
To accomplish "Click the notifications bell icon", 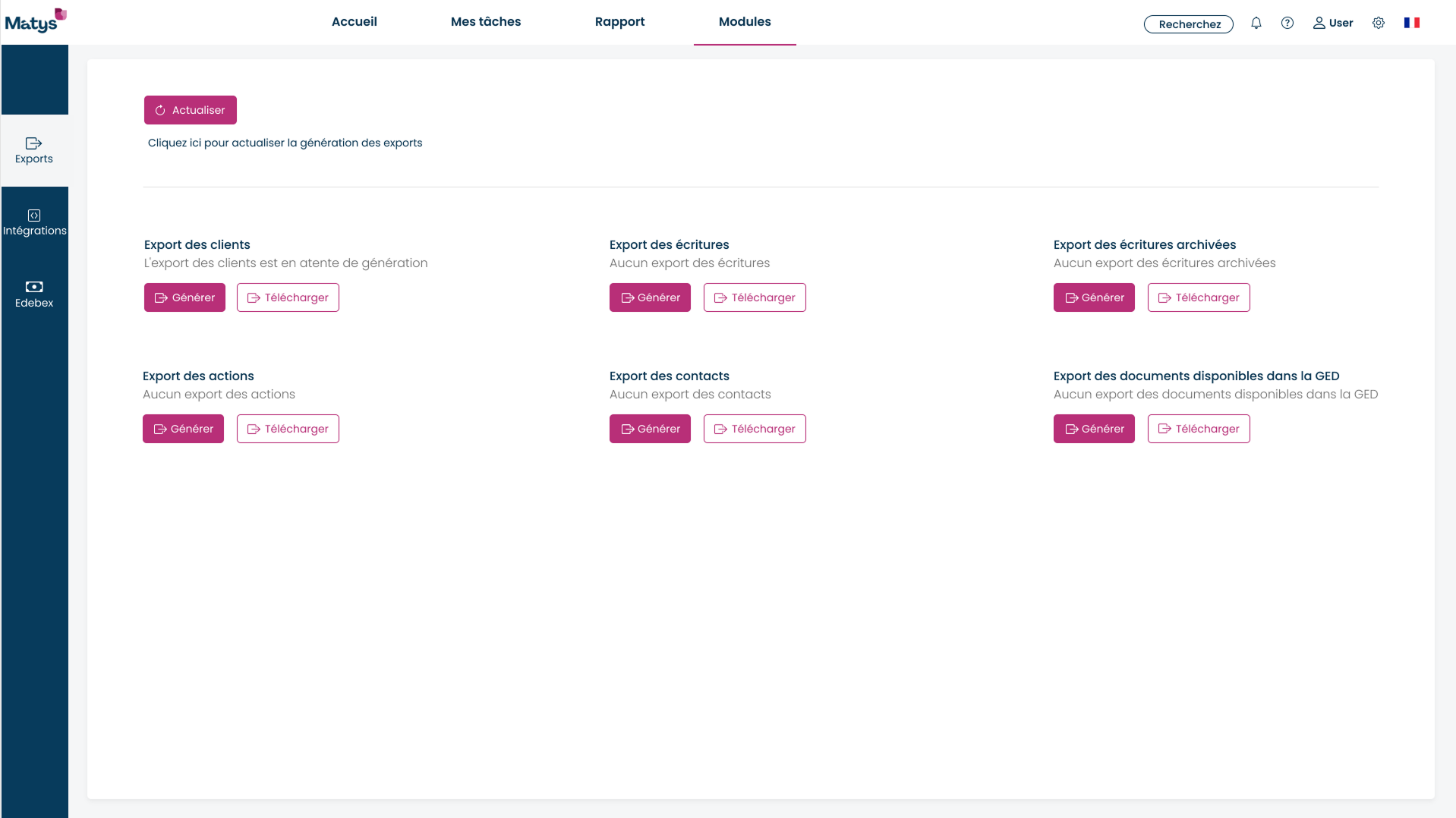I will [1256, 23].
